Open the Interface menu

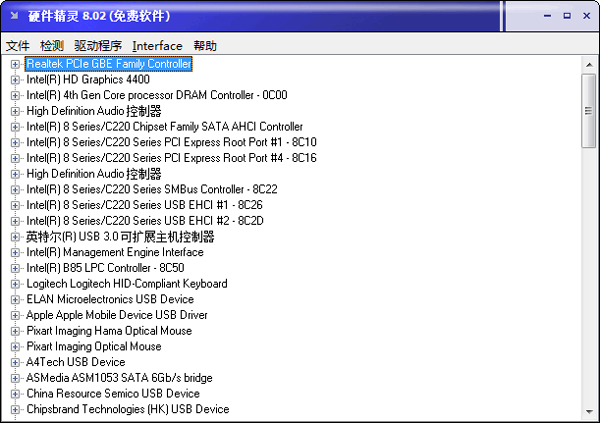pyautogui.click(x=157, y=46)
